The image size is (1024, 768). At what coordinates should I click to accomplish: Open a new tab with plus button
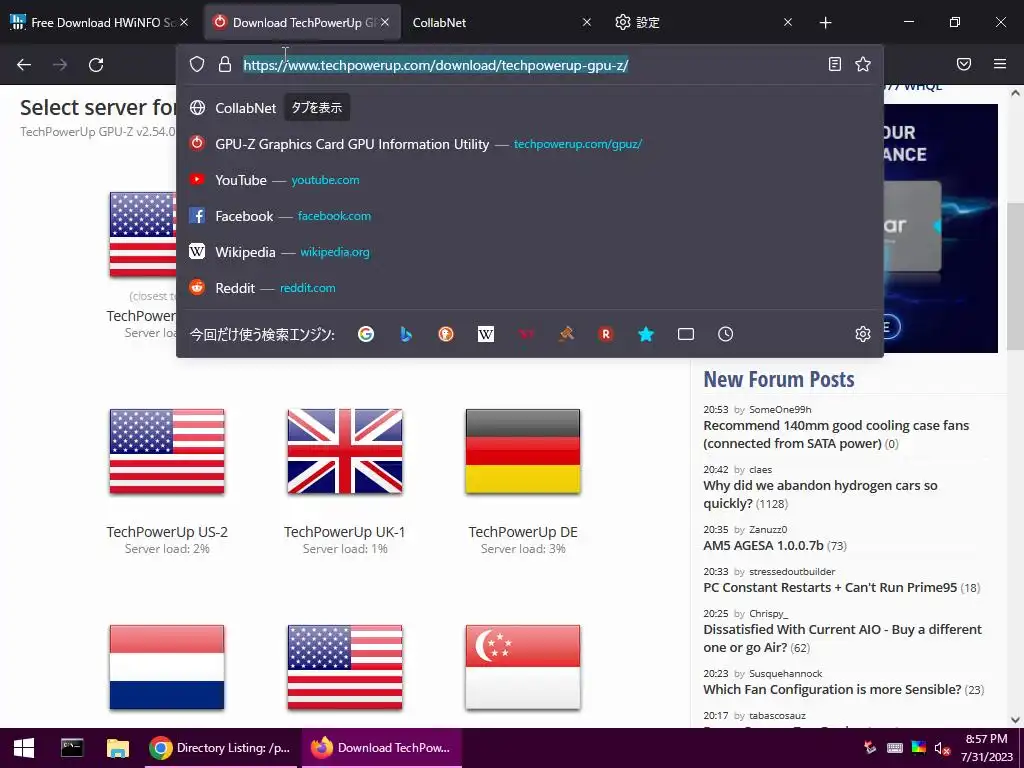pos(825,23)
